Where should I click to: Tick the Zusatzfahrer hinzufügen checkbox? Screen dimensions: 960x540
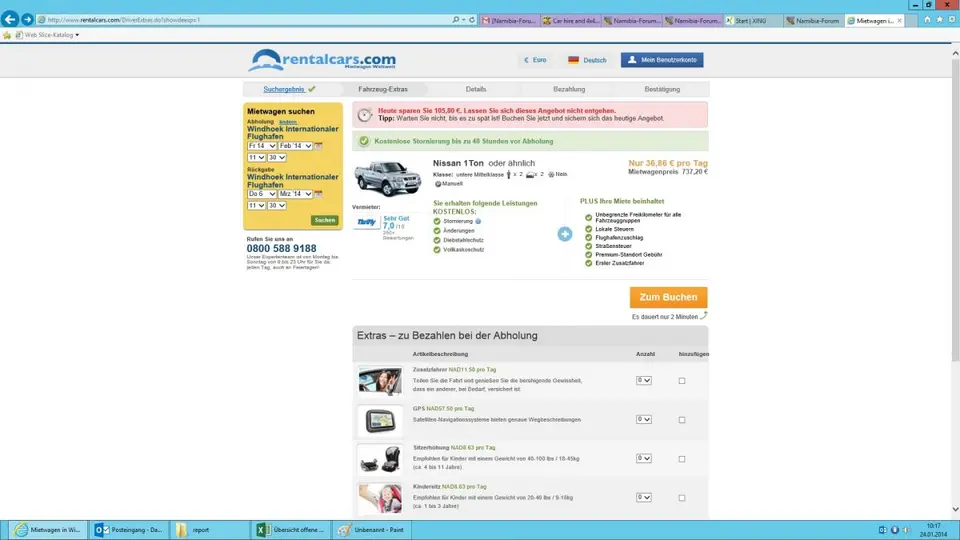681,381
